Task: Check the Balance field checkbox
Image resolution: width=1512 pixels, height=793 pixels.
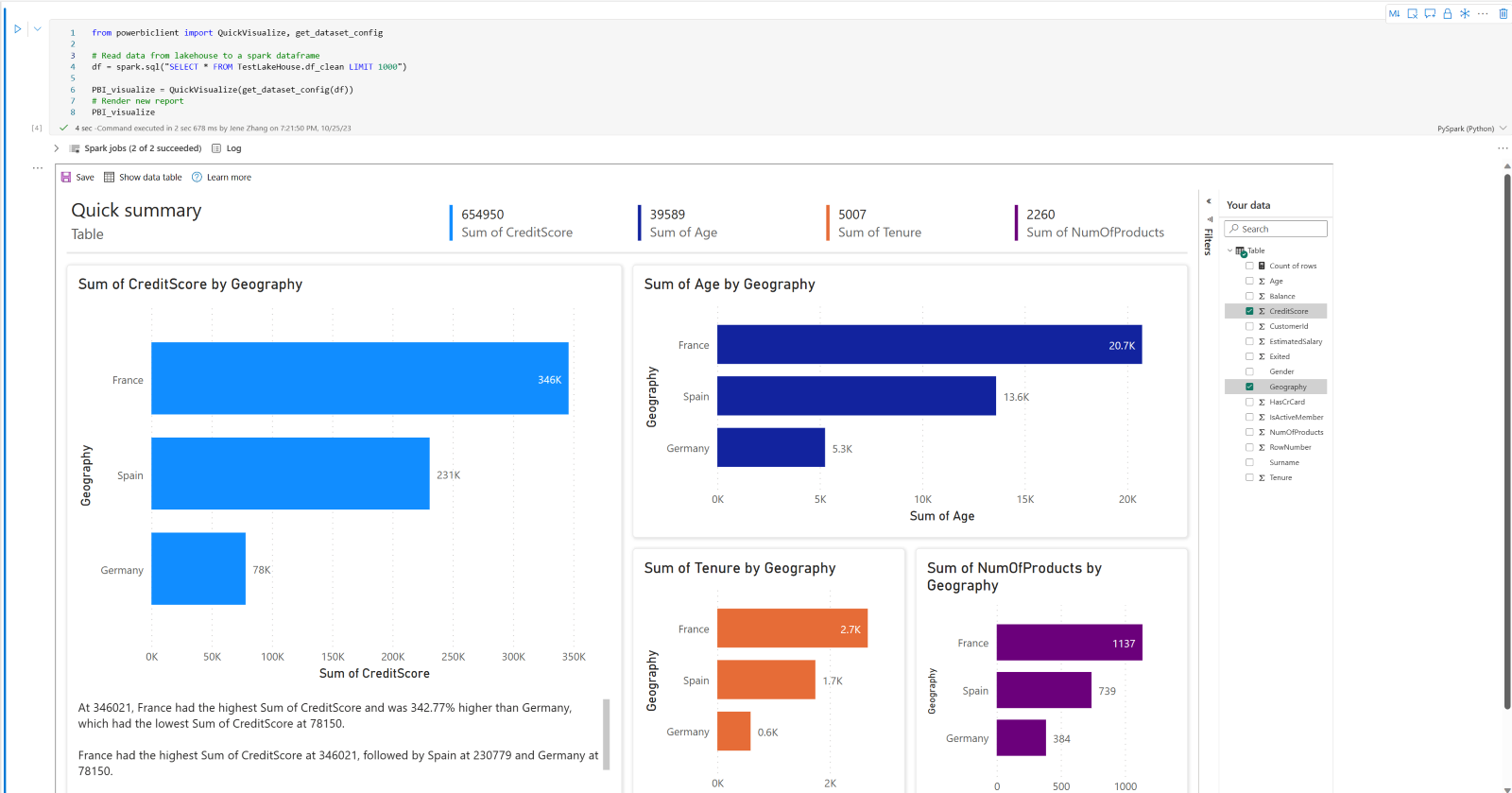Action: 1249,296
